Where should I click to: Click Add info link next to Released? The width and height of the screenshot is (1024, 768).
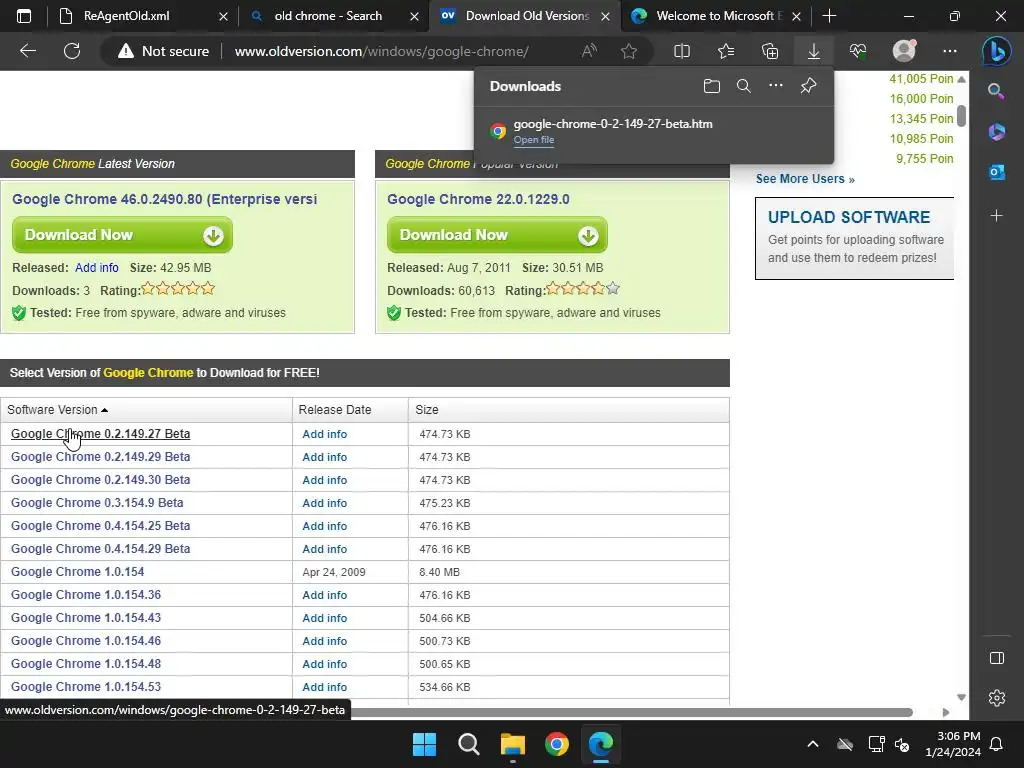click(97, 268)
